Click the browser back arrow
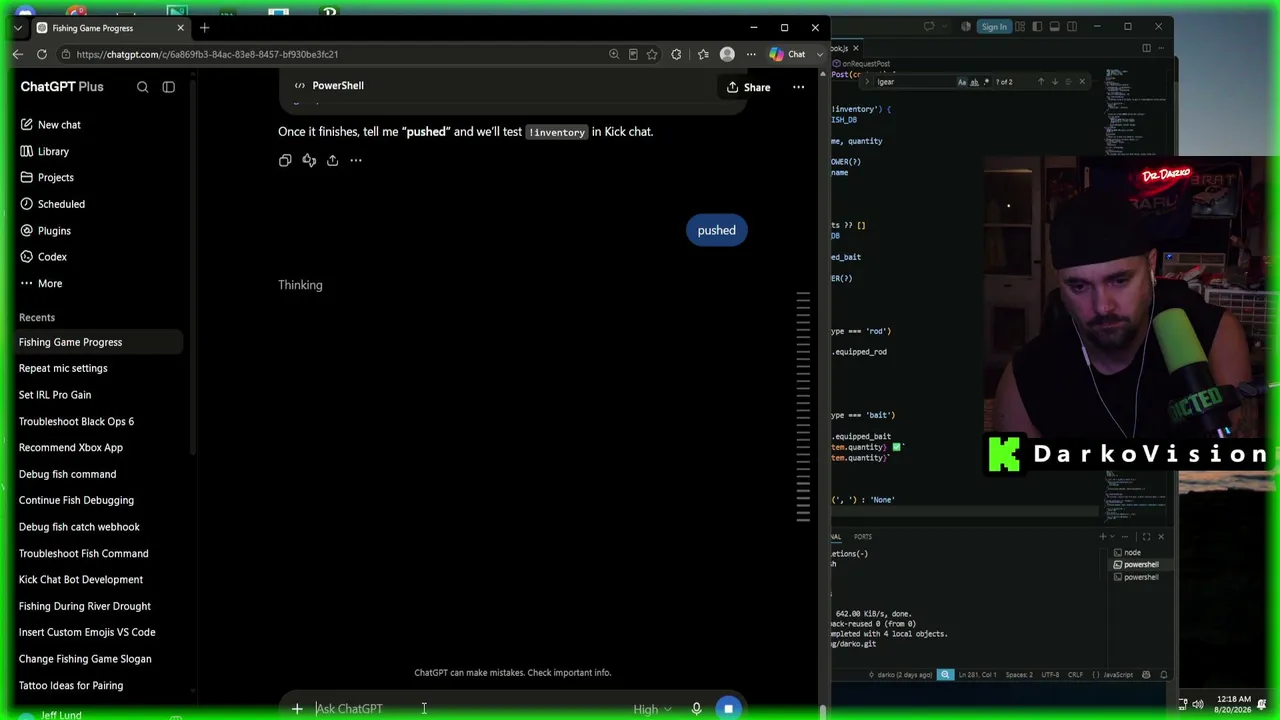The image size is (1280, 720). [x=18, y=54]
